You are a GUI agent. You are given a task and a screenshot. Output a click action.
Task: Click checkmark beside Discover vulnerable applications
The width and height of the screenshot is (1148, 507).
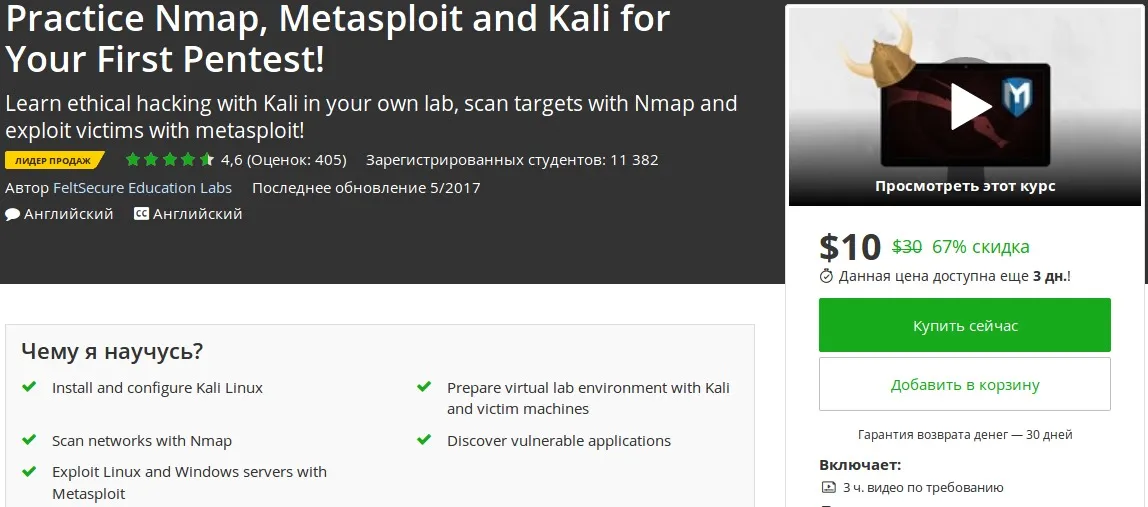pyautogui.click(x=425, y=440)
